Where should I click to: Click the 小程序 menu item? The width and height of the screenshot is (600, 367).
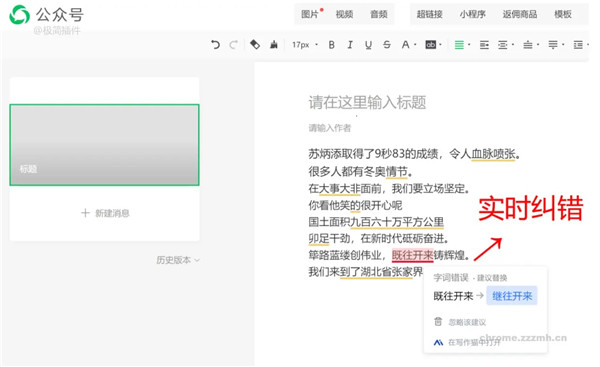tap(473, 14)
